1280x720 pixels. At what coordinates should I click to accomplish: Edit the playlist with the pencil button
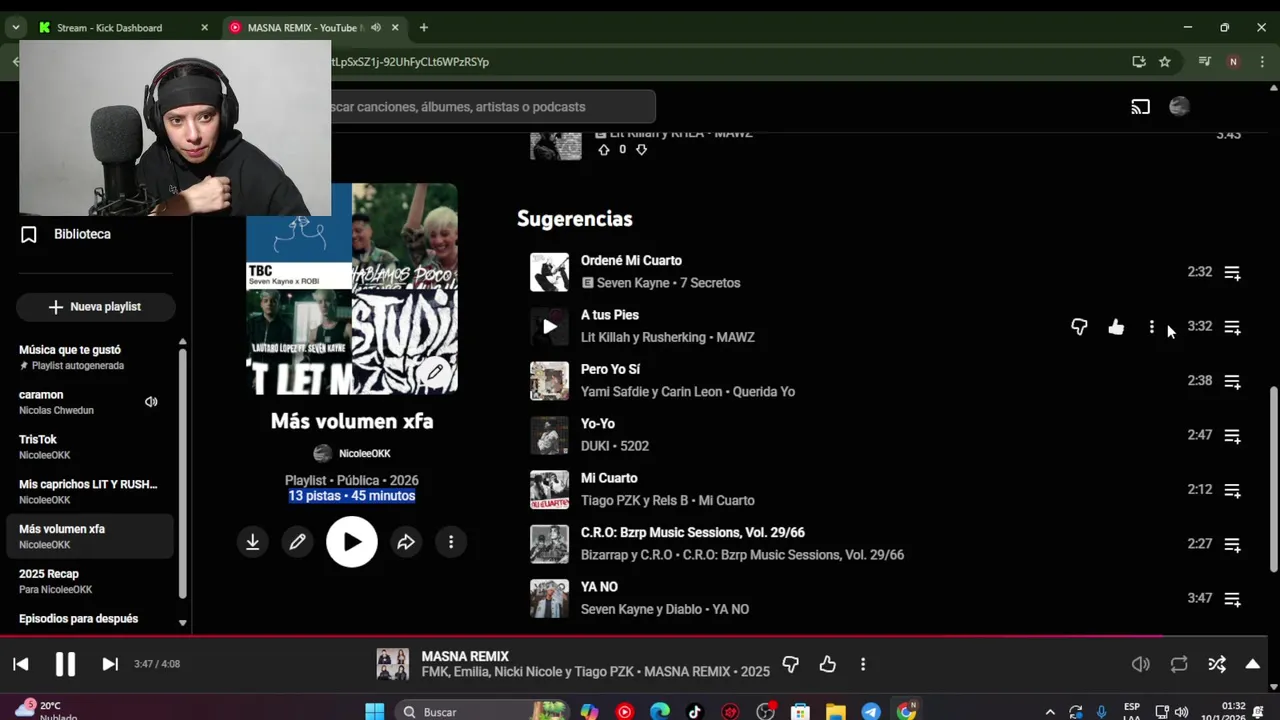tap(298, 542)
